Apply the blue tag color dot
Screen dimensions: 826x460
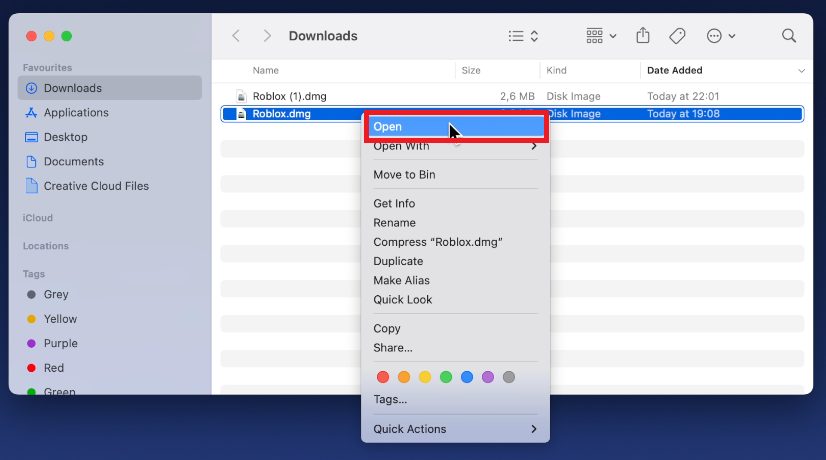point(467,377)
